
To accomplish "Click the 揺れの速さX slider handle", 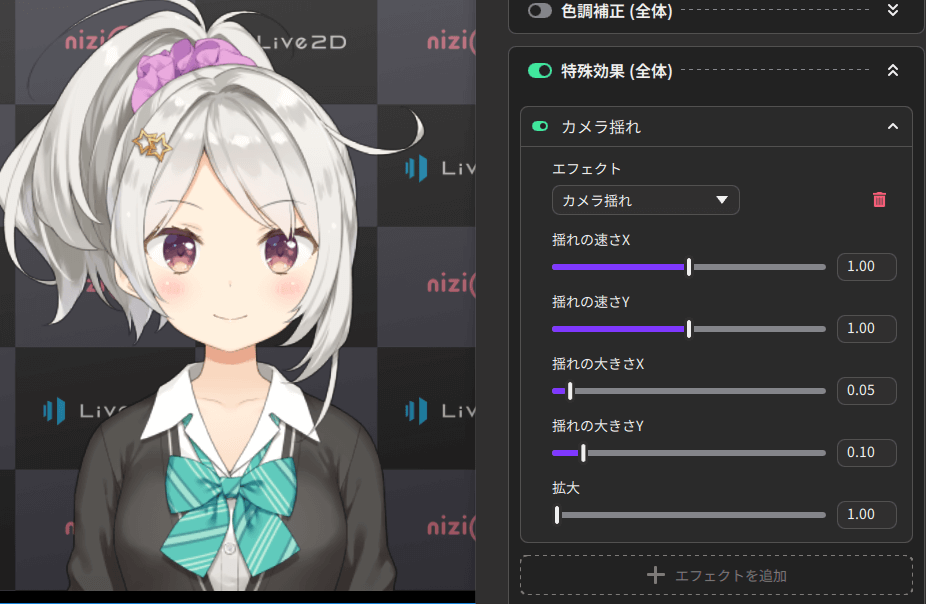I will [x=689, y=267].
